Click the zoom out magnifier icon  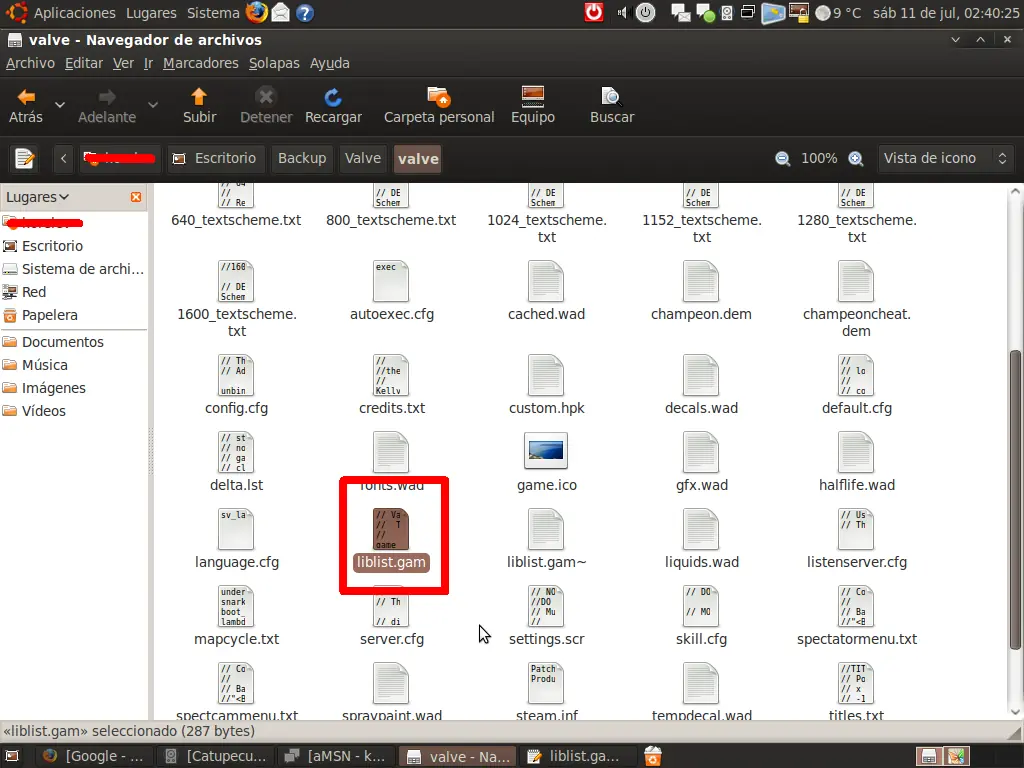pos(782,159)
